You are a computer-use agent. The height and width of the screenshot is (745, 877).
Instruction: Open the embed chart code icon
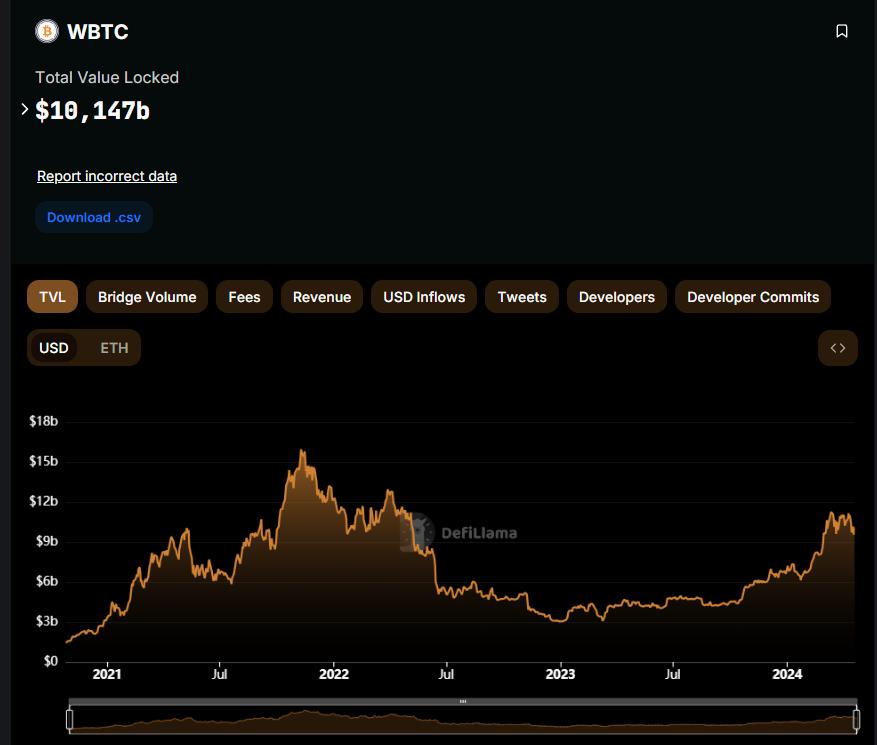(x=837, y=348)
